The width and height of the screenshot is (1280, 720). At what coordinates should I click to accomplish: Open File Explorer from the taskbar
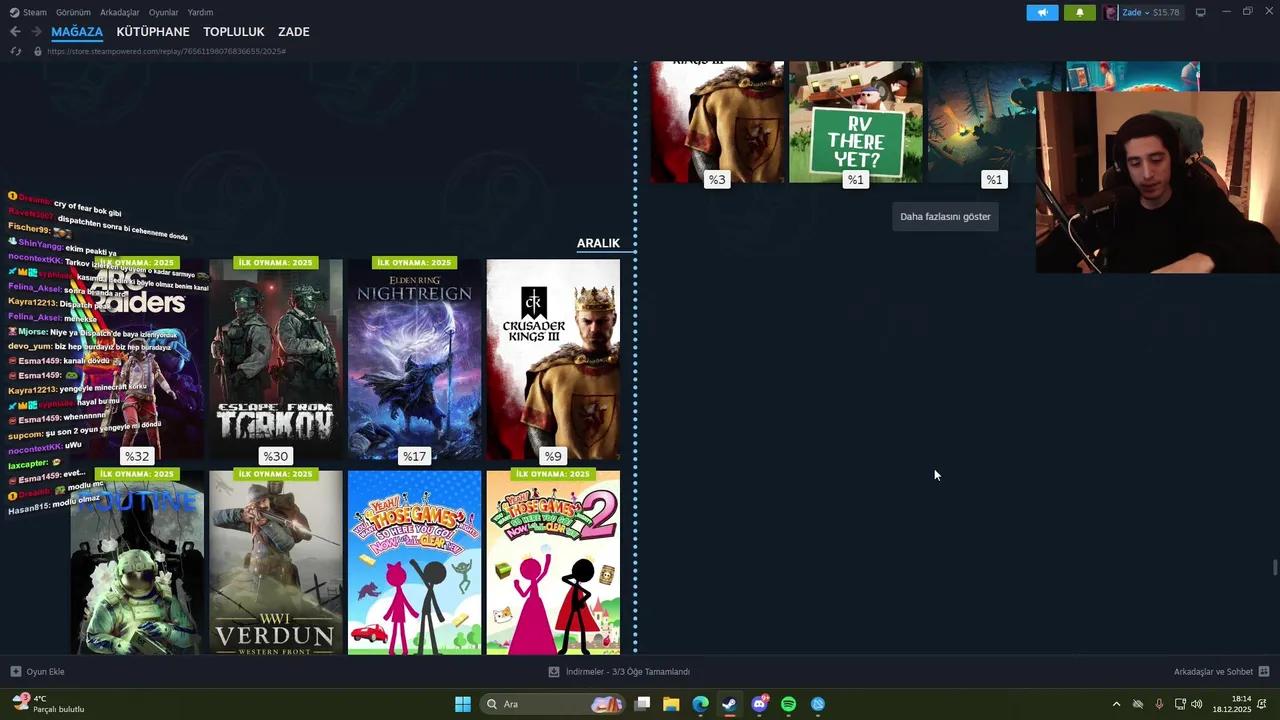coord(671,704)
